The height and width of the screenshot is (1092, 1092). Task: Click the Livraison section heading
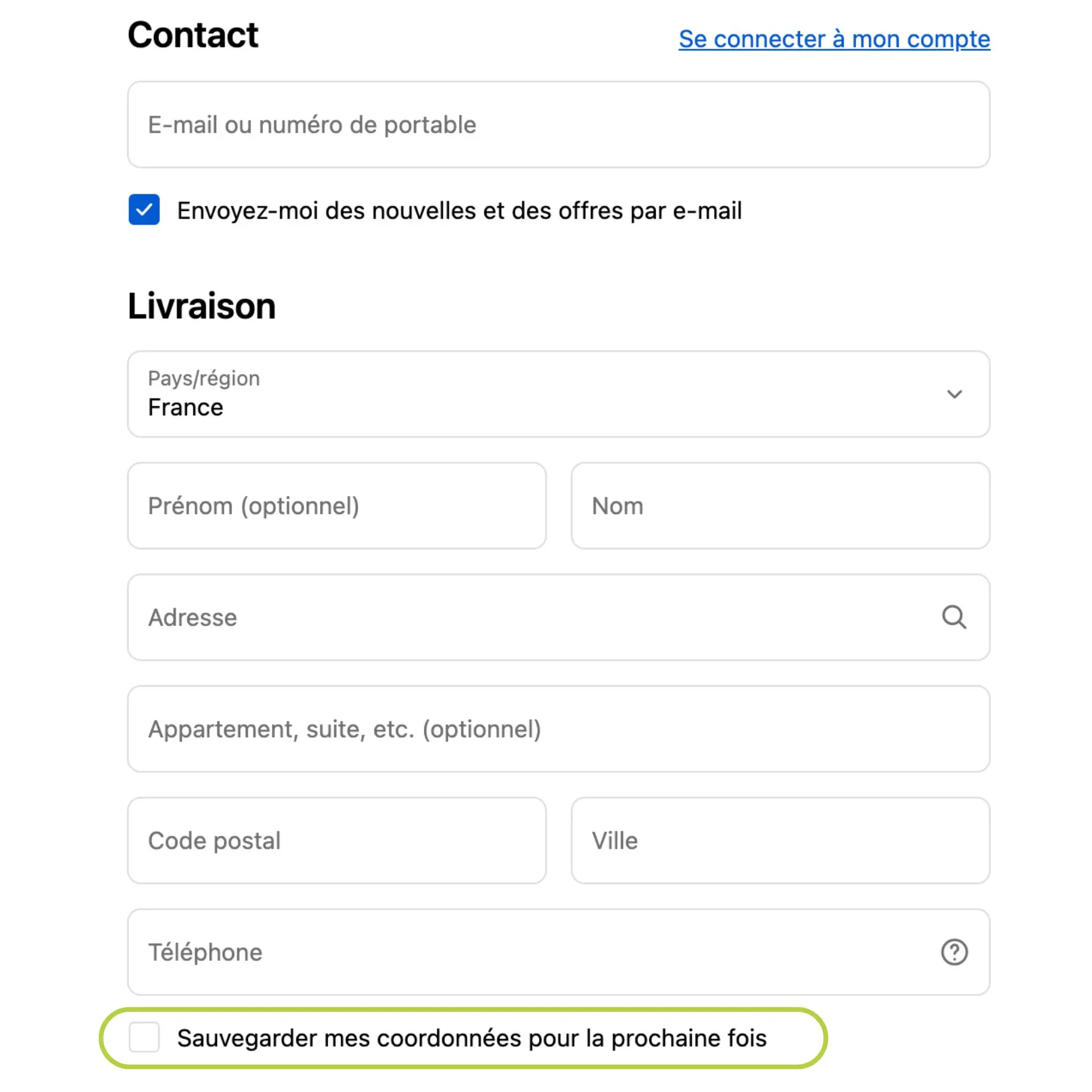(202, 306)
